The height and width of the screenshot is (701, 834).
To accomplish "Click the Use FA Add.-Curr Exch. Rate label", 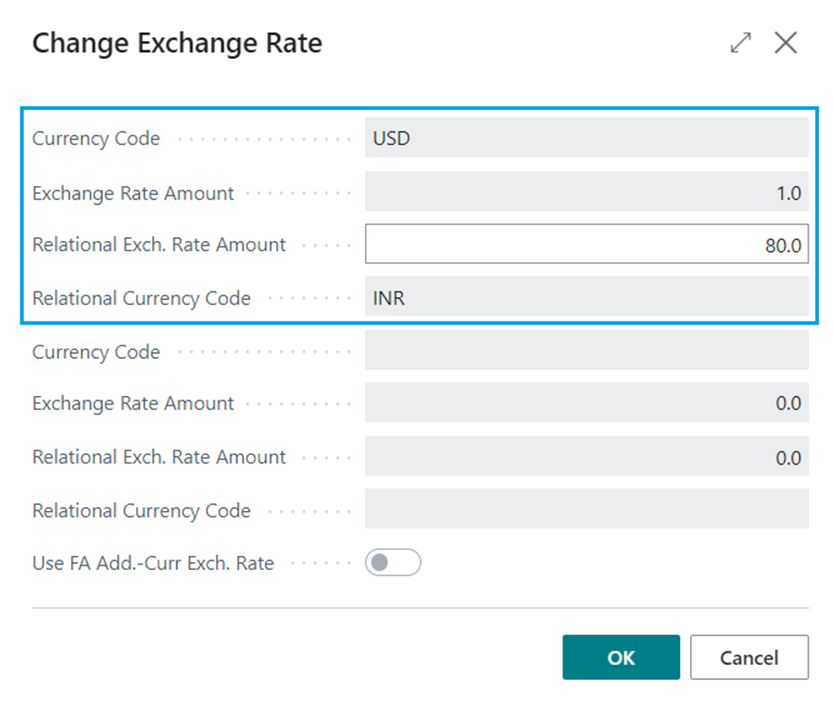I will click(x=153, y=563).
